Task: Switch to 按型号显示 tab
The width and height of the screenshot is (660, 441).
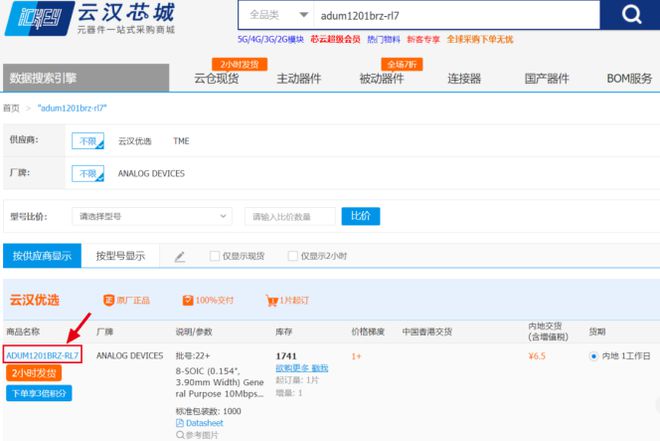Action: (120, 255)
